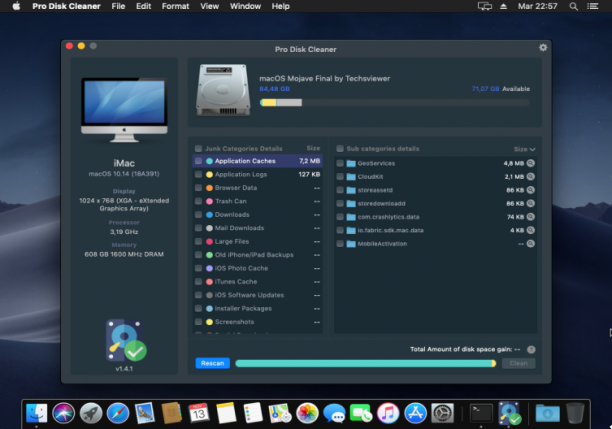Open the View menu
The width and height of the screenshot is (612, 429).
click(210, 6)
